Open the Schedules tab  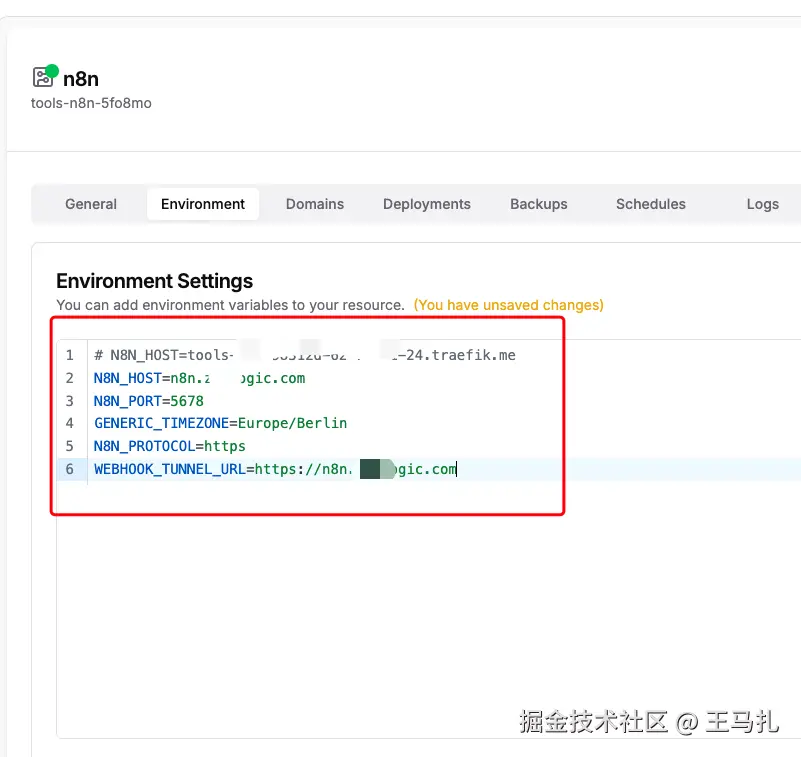[650, 204]
